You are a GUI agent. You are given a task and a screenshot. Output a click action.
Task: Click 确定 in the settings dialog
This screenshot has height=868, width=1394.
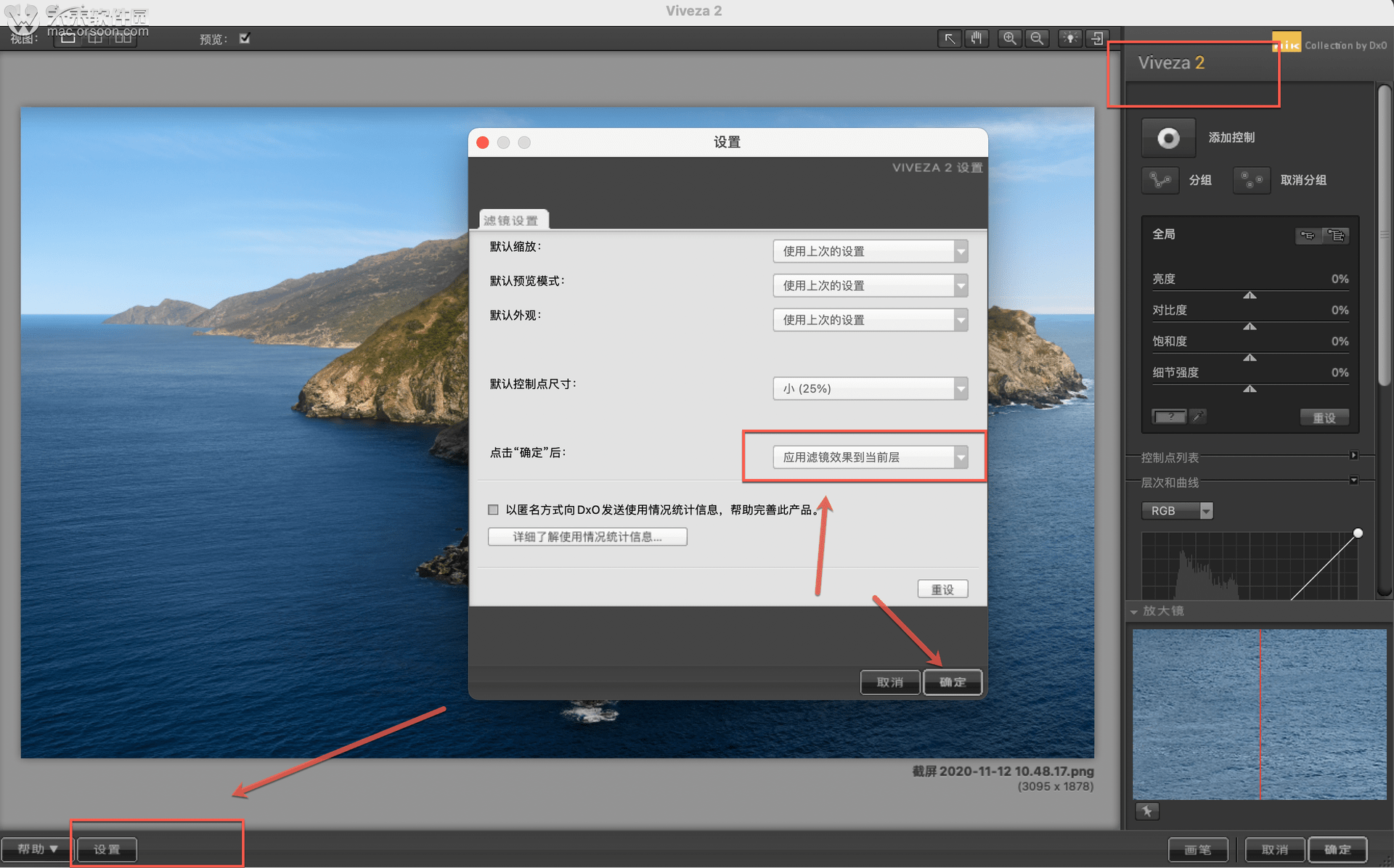(x=953, y=682)
